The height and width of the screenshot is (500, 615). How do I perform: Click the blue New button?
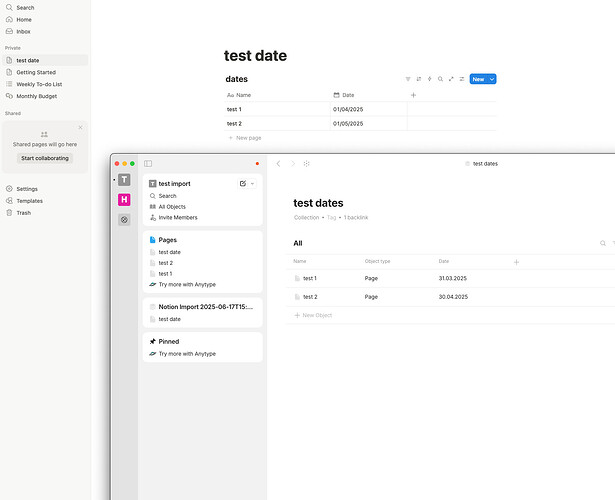pos(479,79)
